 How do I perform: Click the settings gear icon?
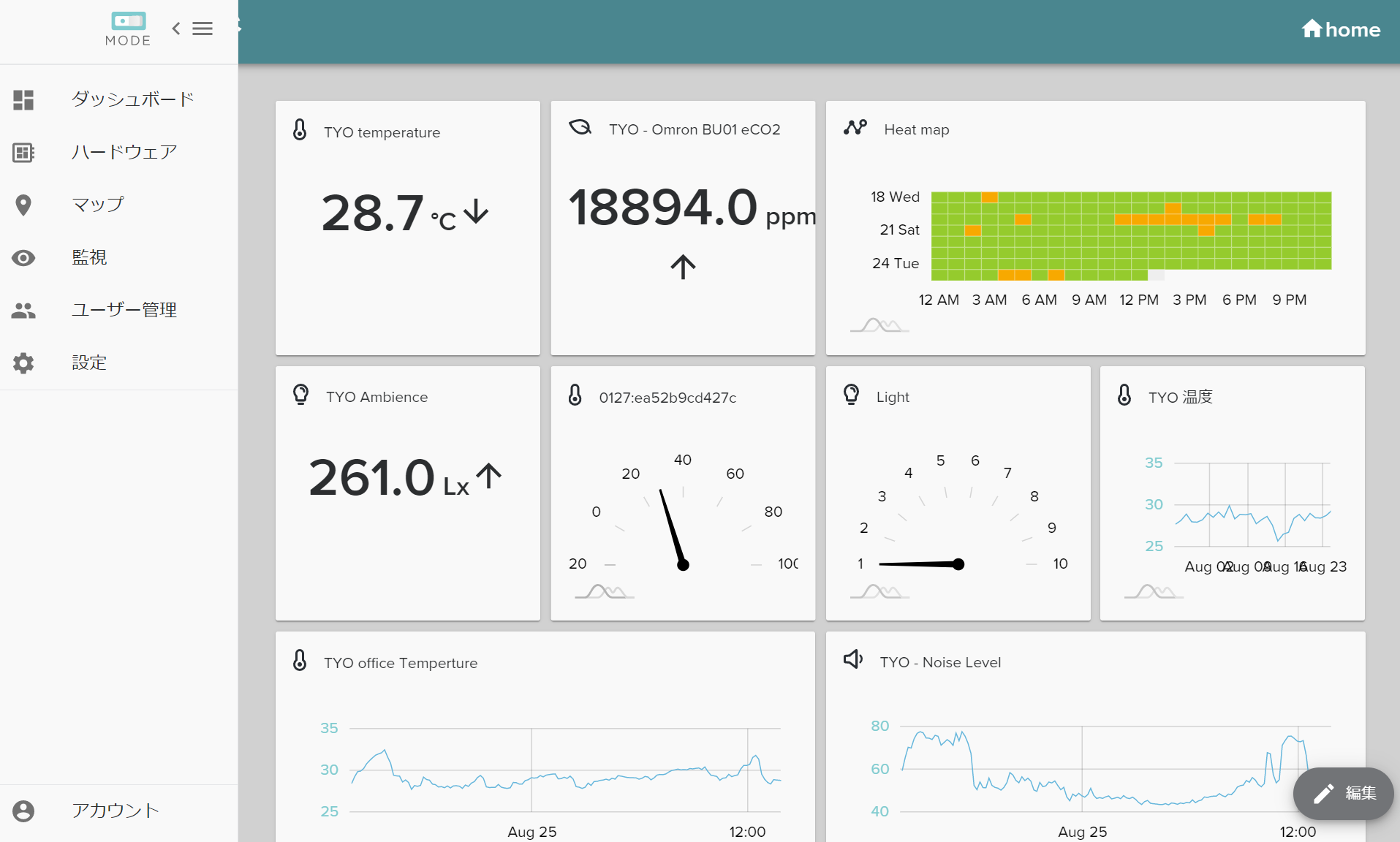23,363
